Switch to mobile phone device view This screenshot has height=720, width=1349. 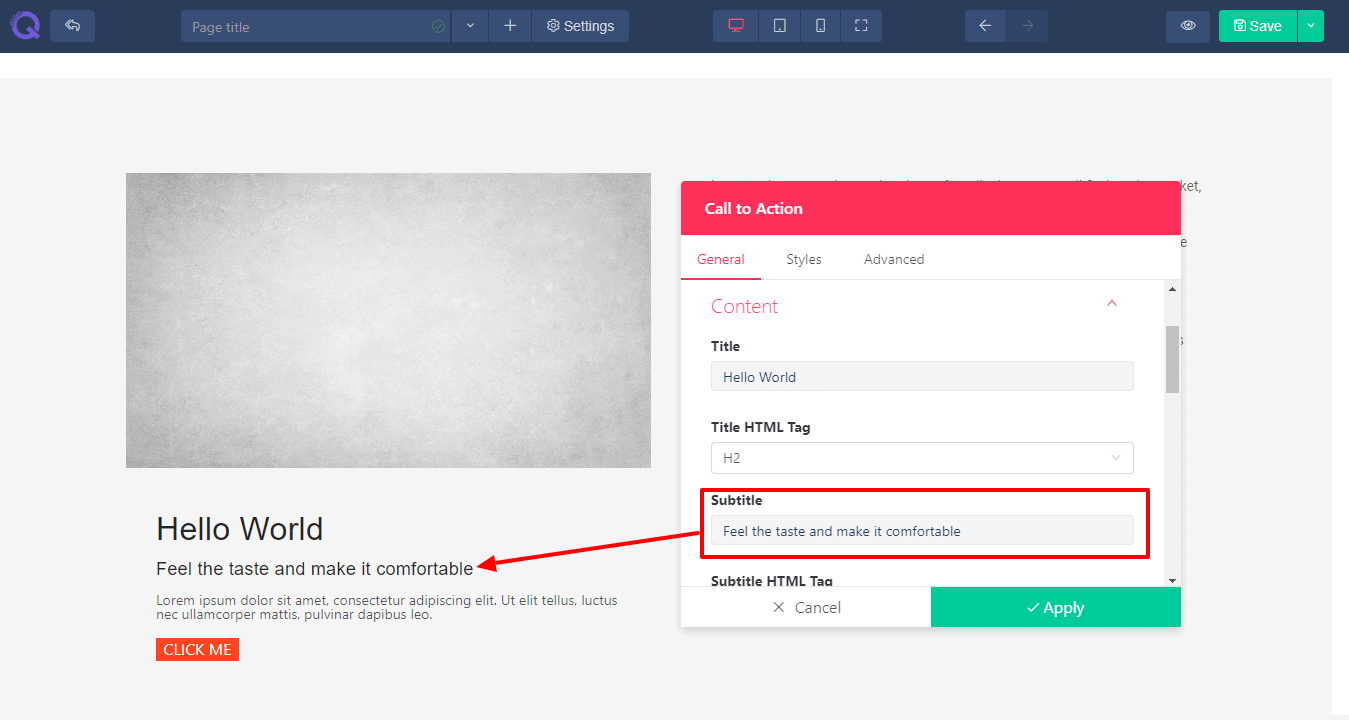pos(820,26)
